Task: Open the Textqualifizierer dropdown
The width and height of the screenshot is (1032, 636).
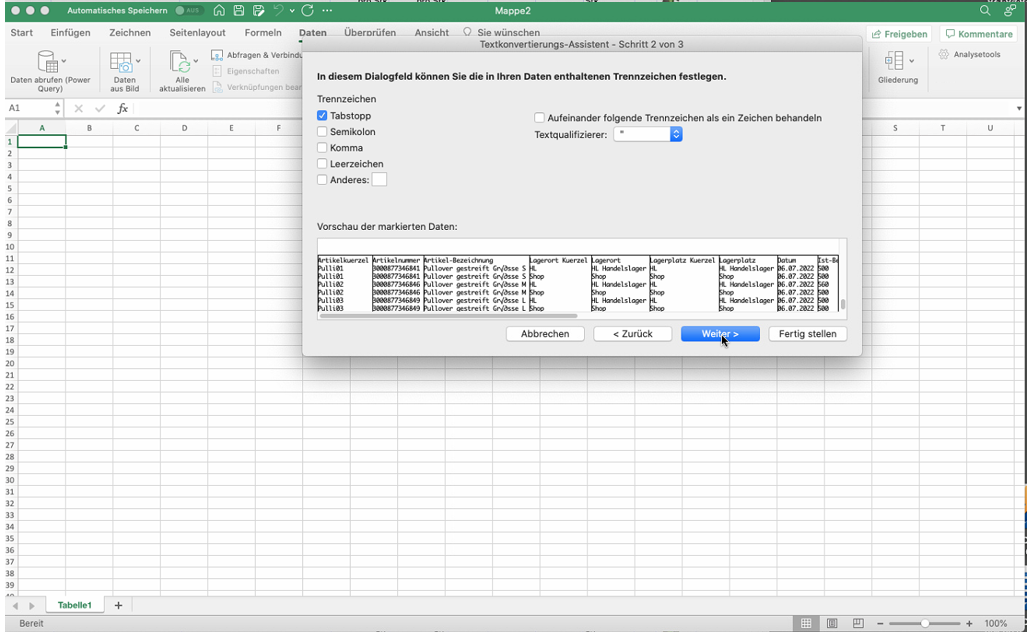Action: point(676,134)
